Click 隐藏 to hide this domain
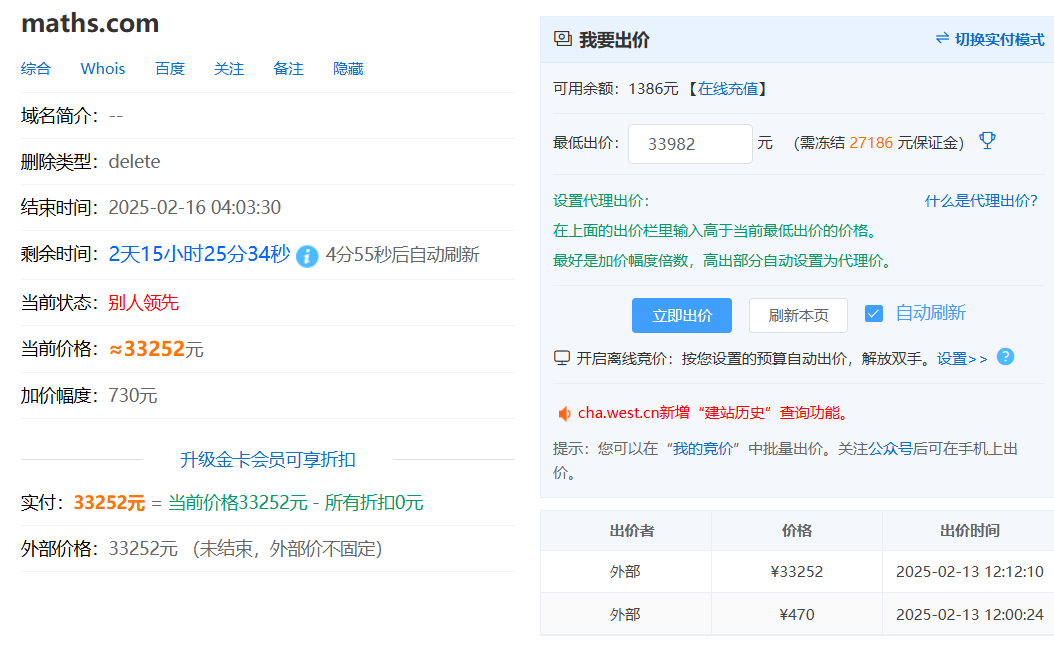 click(x=348, y=69)
